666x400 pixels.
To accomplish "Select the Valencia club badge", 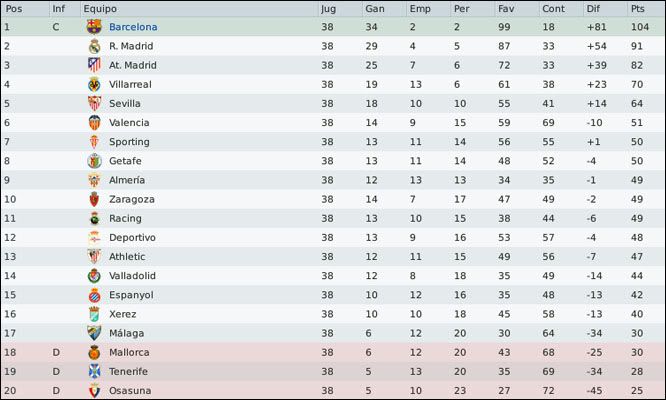I will point(94,122).
